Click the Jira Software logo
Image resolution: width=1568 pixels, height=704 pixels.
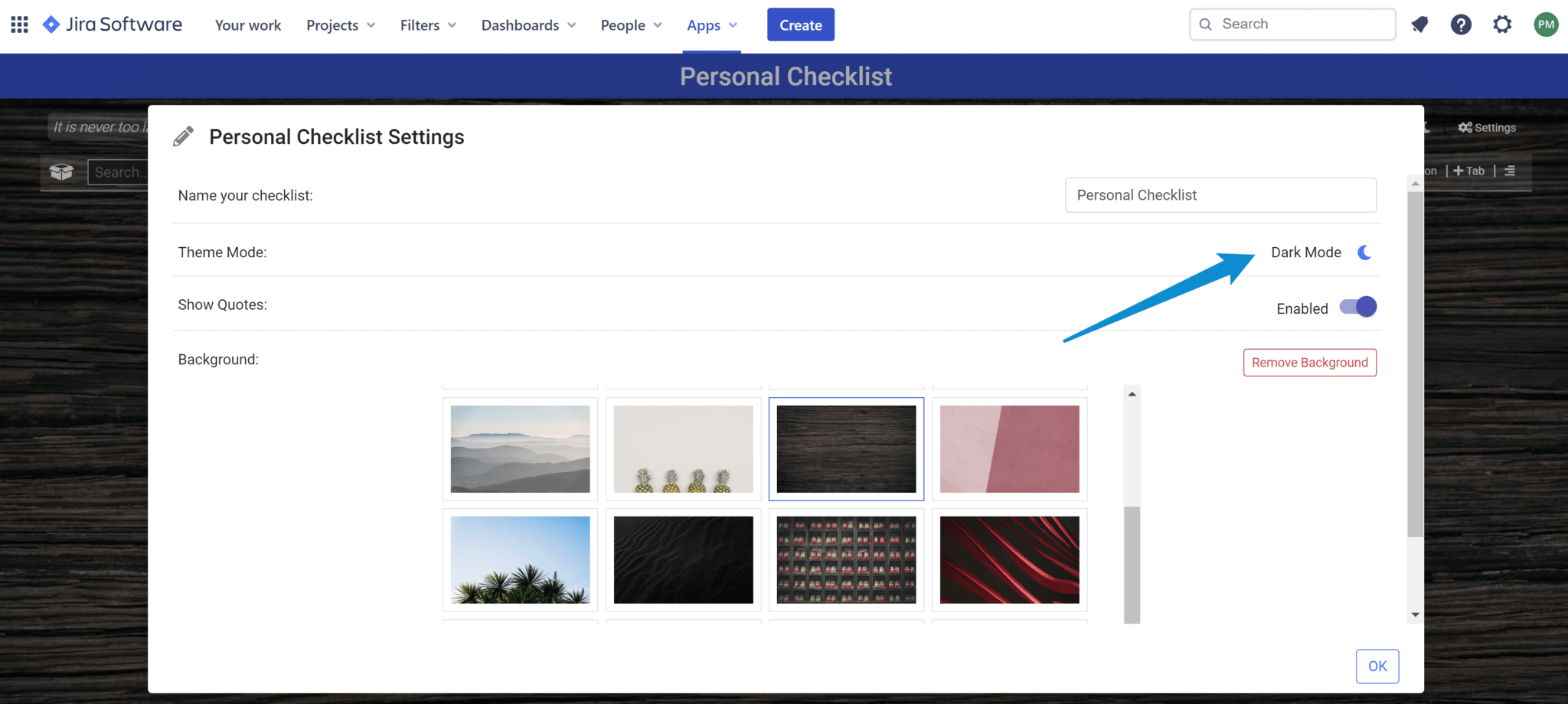pos(113,24)
